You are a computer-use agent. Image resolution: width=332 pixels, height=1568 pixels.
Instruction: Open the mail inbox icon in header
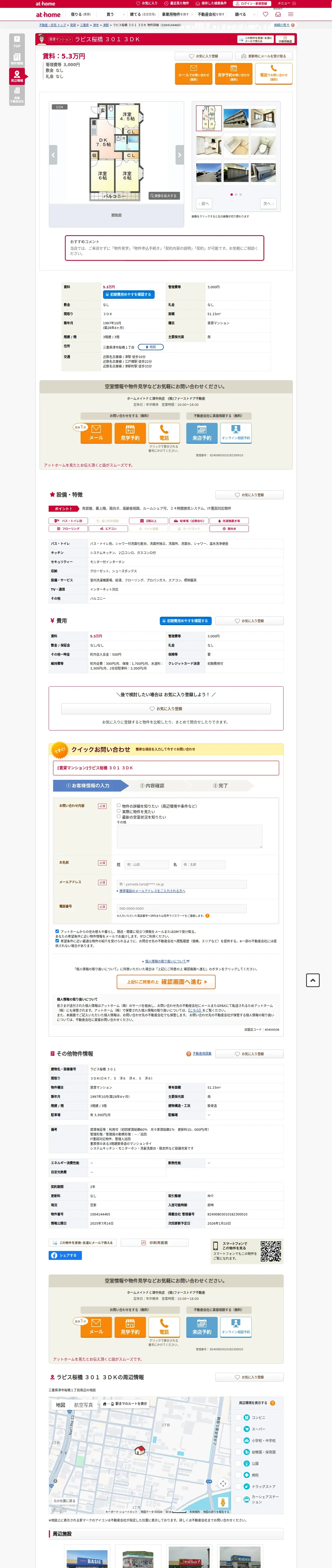(278, 14)
